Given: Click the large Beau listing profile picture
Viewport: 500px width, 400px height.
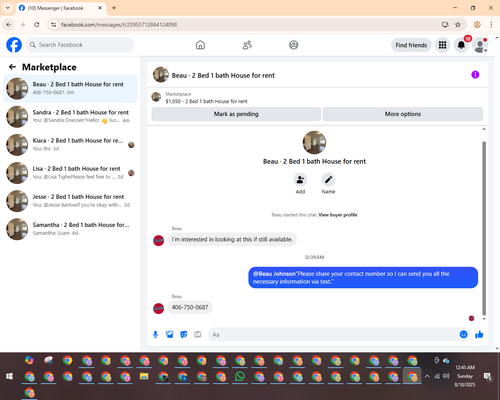Looking at the screenshot, I should click(314, 143).
